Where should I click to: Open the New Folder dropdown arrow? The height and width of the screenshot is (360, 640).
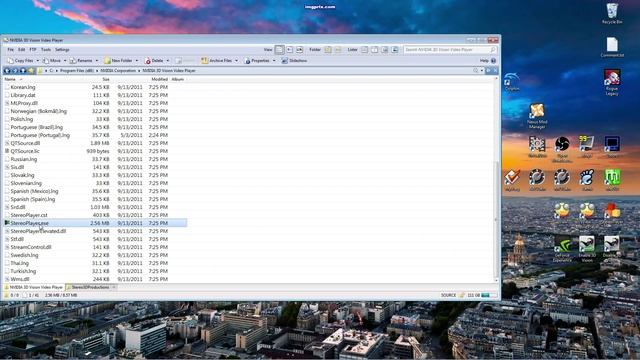137,60
